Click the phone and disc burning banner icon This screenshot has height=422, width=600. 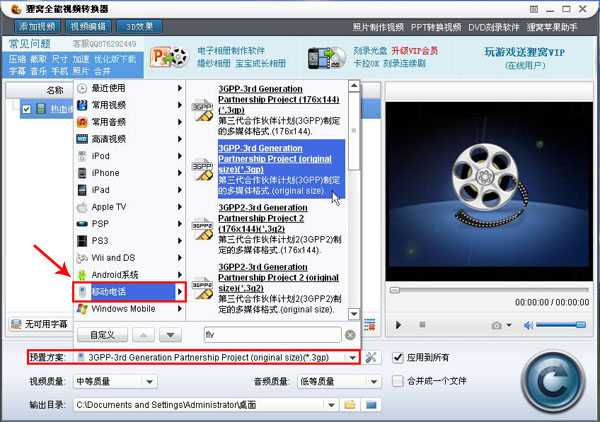[327, 58]
